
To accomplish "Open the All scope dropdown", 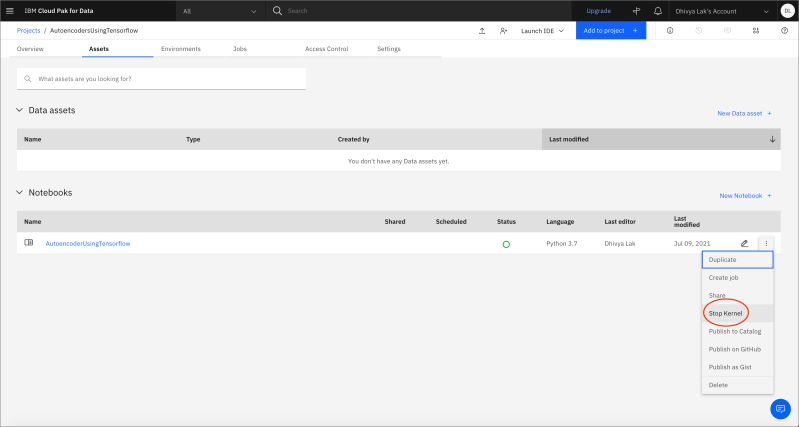I will (x=220, y=11).
